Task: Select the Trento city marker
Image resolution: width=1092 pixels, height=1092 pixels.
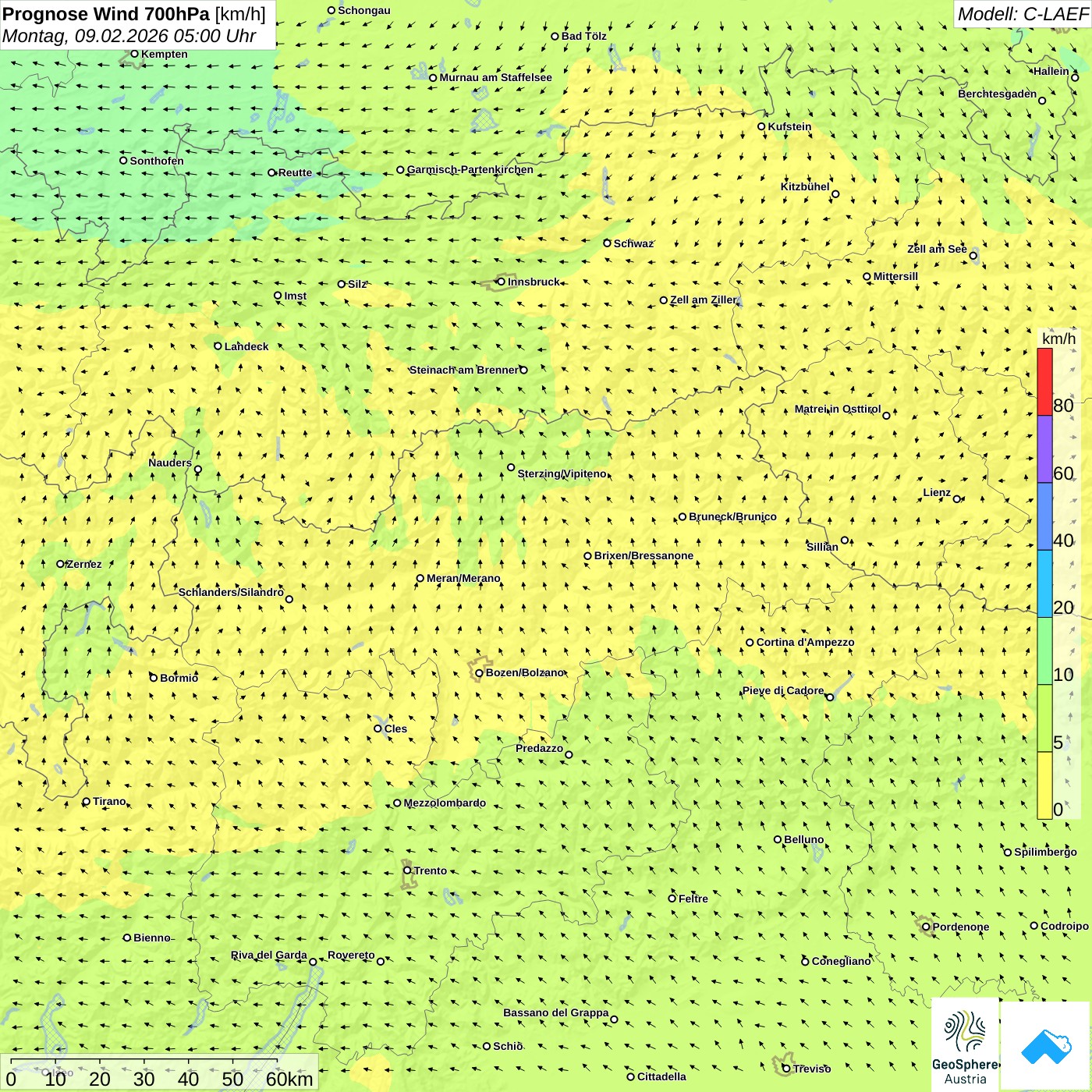Action: [407, 870]
